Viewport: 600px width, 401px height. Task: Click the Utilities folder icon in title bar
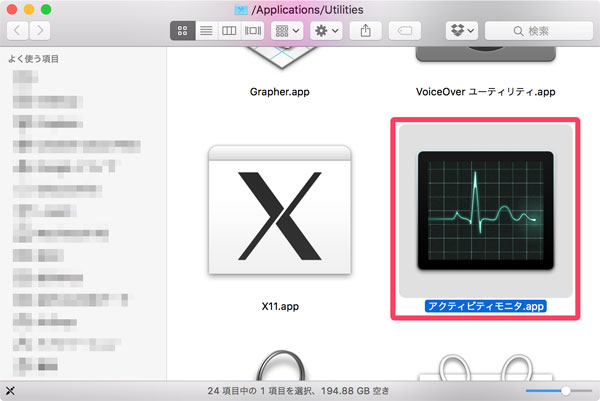(x=241, y=10)
